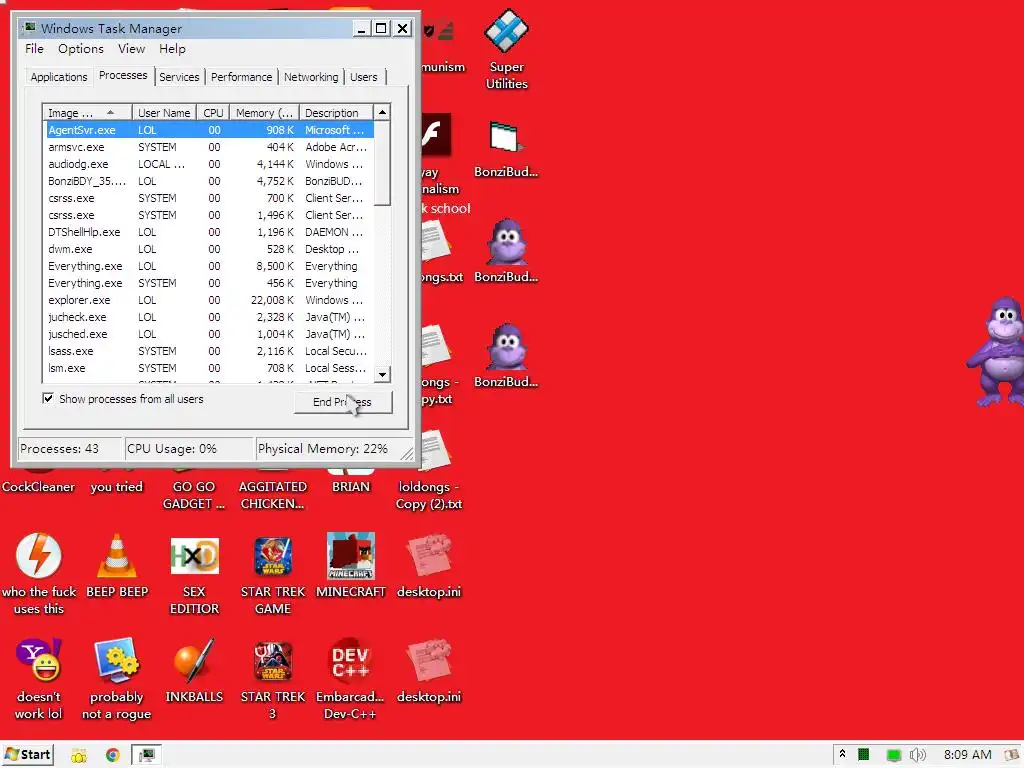
Task: Open the Options menu
Action: (x=81, y=49)
